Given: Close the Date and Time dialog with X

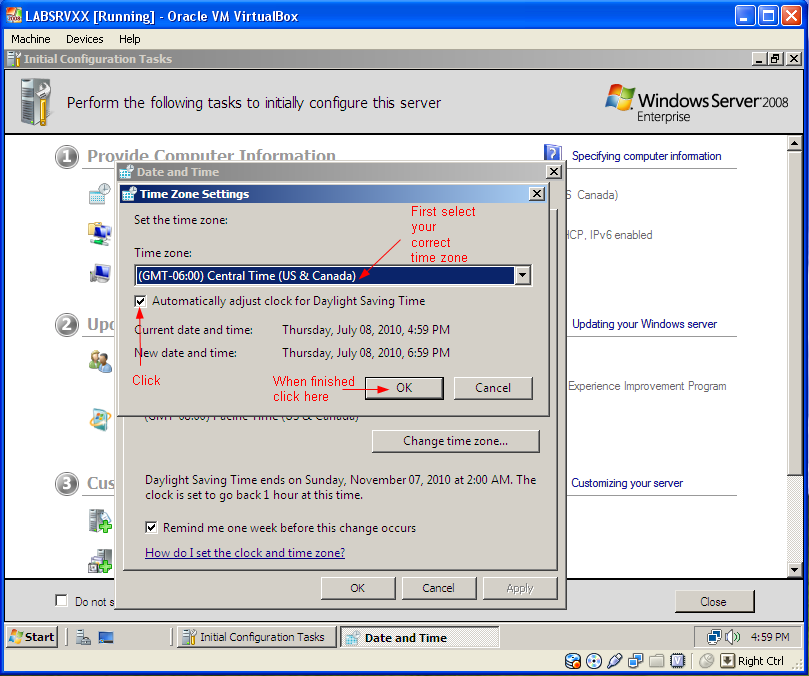Looking at the screenshot, I should pos(554,171).
